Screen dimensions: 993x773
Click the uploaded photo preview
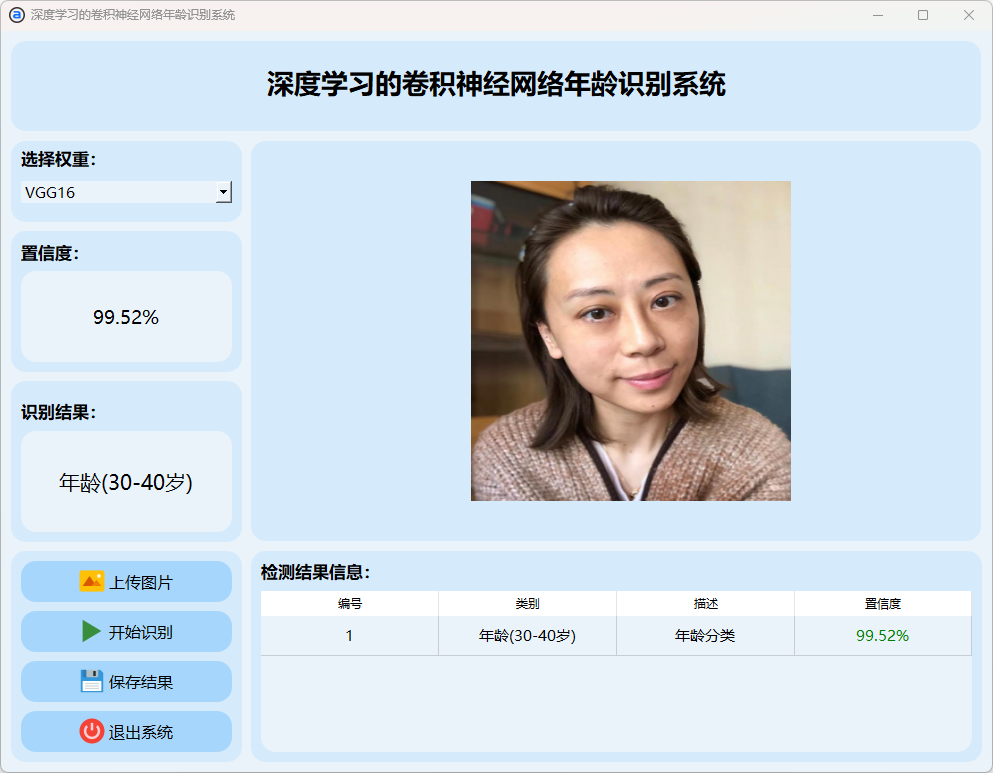630,340
